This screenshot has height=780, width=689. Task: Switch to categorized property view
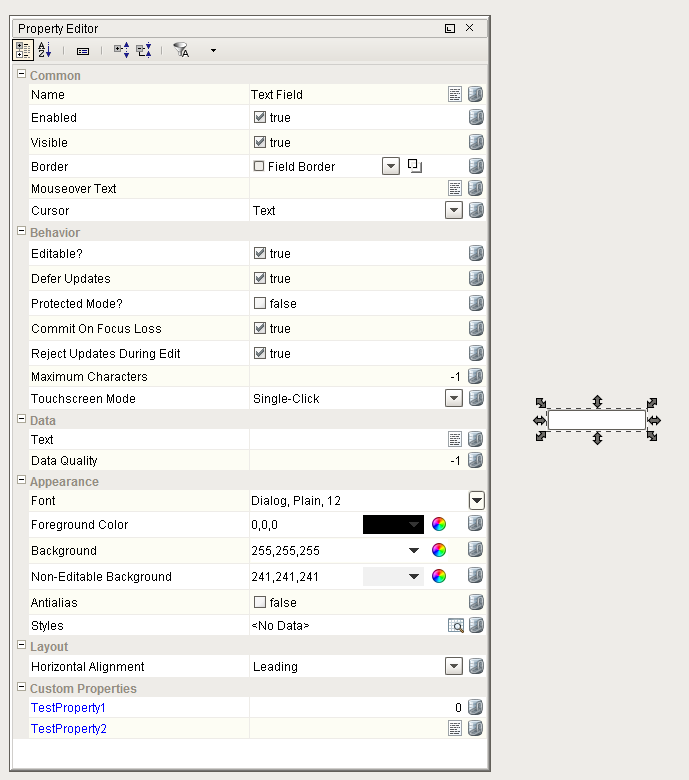point(22,50)
